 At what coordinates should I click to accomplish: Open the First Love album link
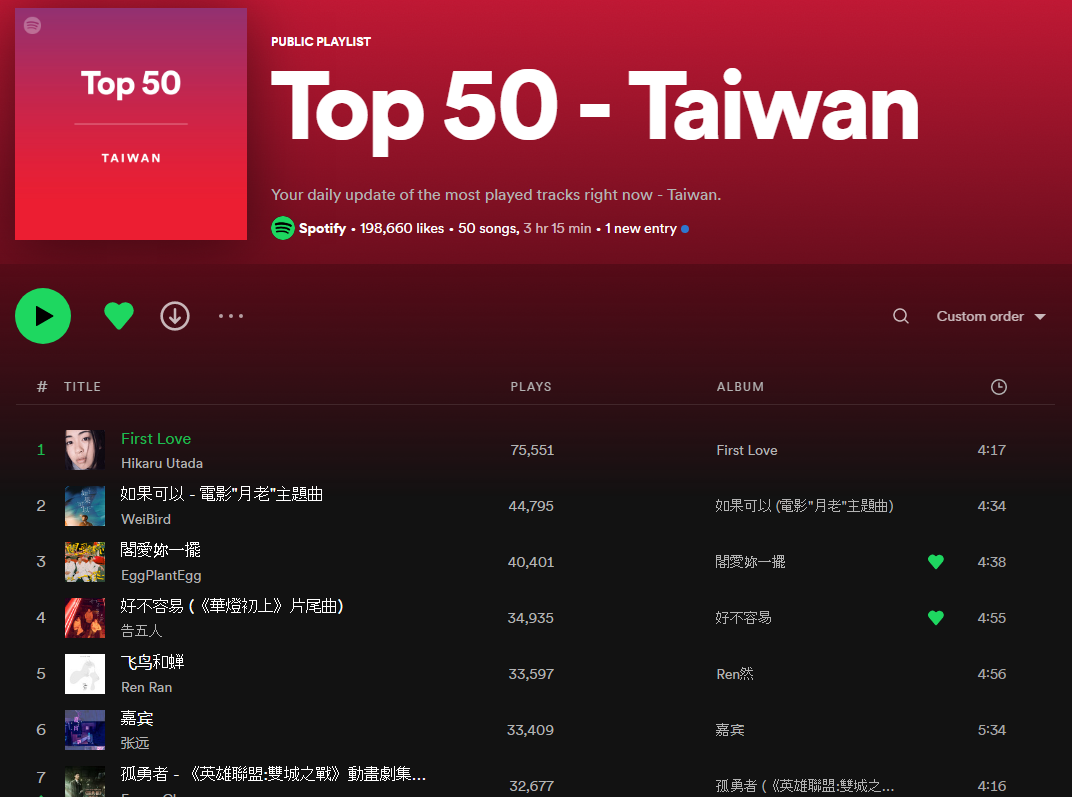point(747,450)
